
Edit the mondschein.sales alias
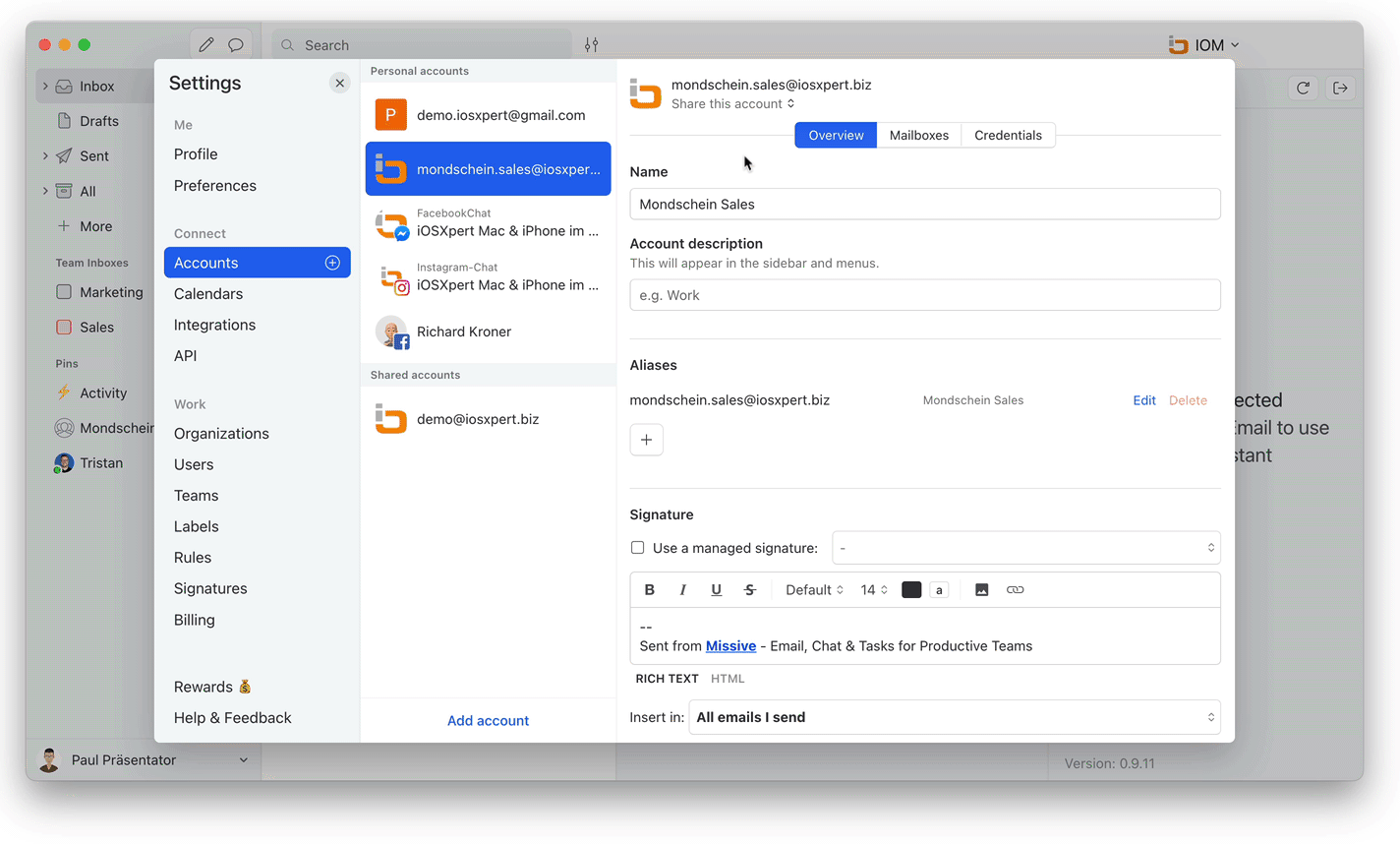[1143, 400]
